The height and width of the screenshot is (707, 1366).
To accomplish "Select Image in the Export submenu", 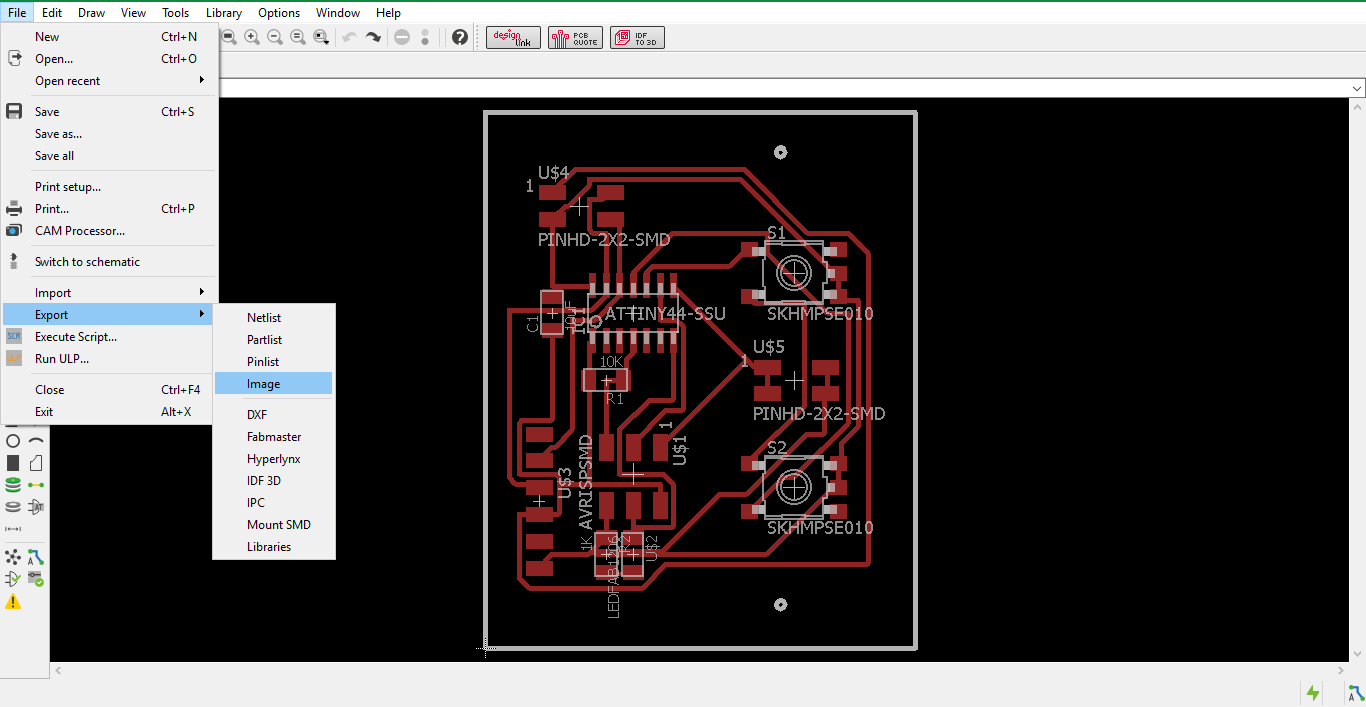I will (274, 384).
